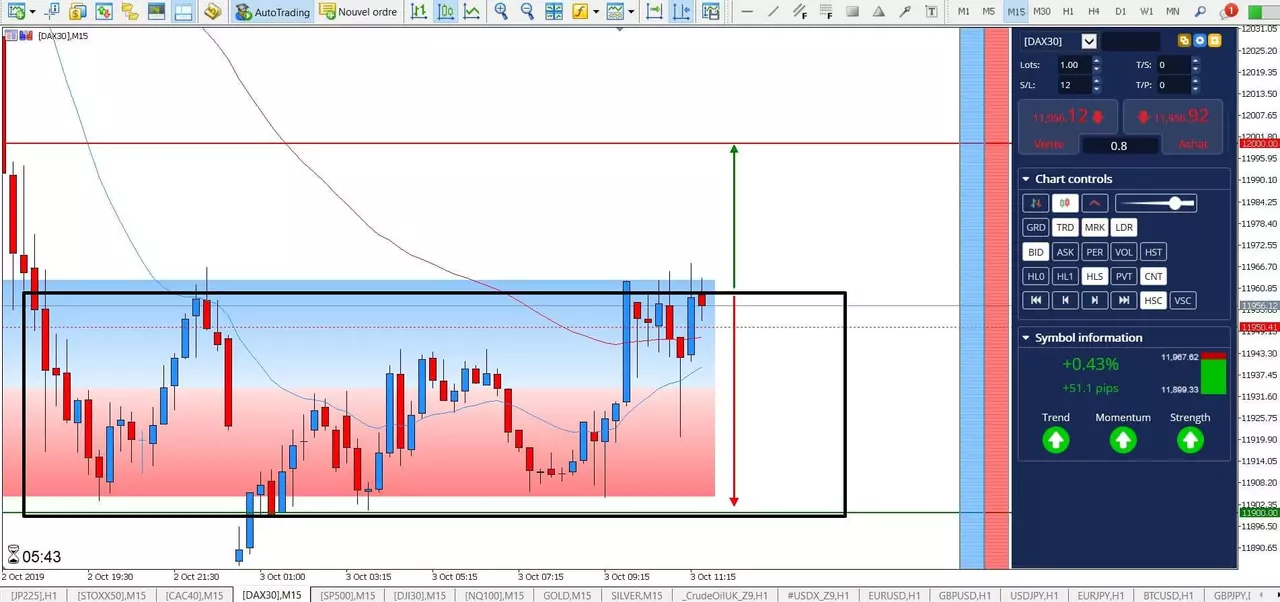This screenshot has height=602, width=1280.
Task: Click the HLS chart control button
Action: (x=1095, y=276)
